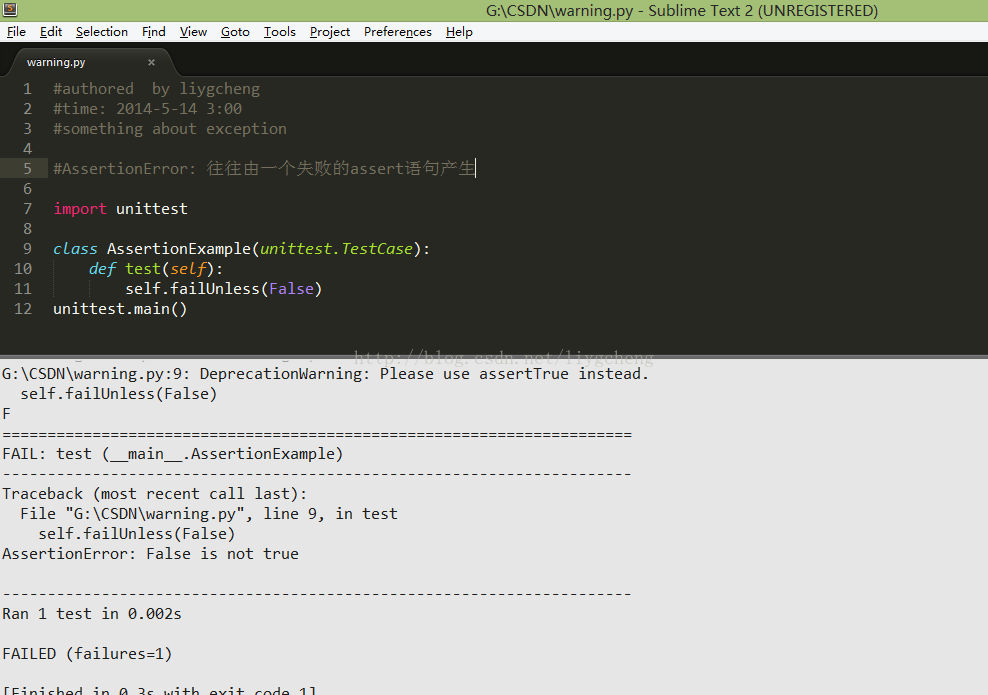The width and height of the screenshot is (988, 695).
Task: Click the 'FAIL: test (__main__.AssertionExample)' line
Action: tap(173, 454)
